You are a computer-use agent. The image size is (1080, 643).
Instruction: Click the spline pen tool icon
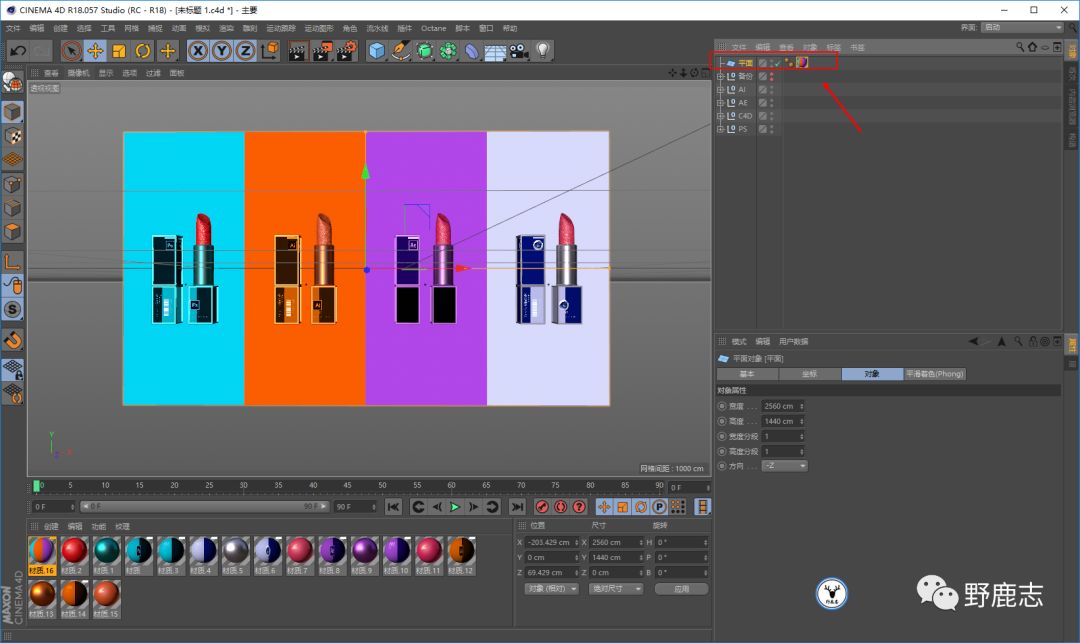[401, 51]
